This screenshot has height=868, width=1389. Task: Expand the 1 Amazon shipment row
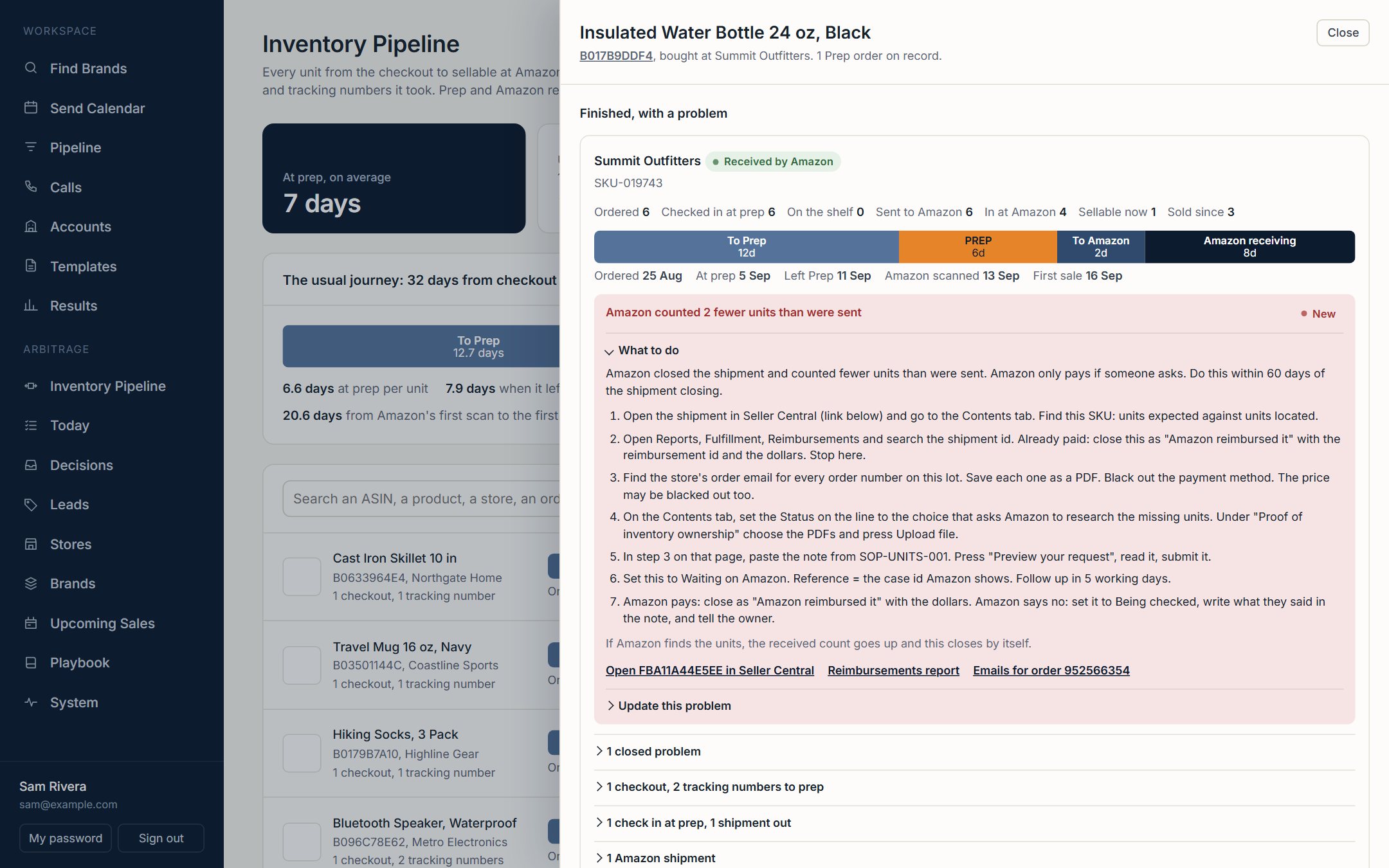coord(974,858)
